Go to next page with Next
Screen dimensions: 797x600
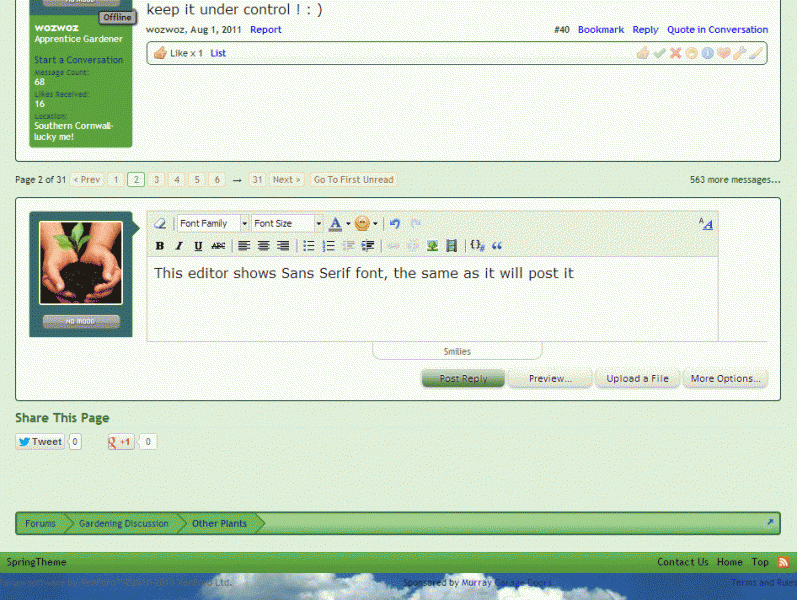pyautogui.click(x=286, y=179)
